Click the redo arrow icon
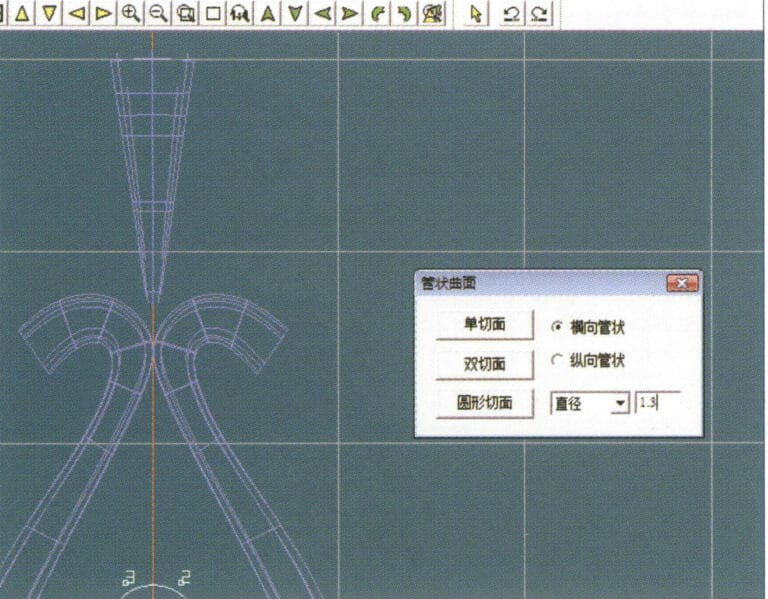 click(539, 13)
